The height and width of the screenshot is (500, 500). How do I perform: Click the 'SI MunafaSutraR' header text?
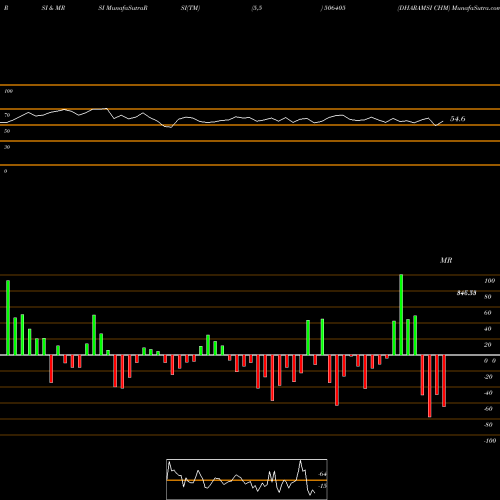123,8
